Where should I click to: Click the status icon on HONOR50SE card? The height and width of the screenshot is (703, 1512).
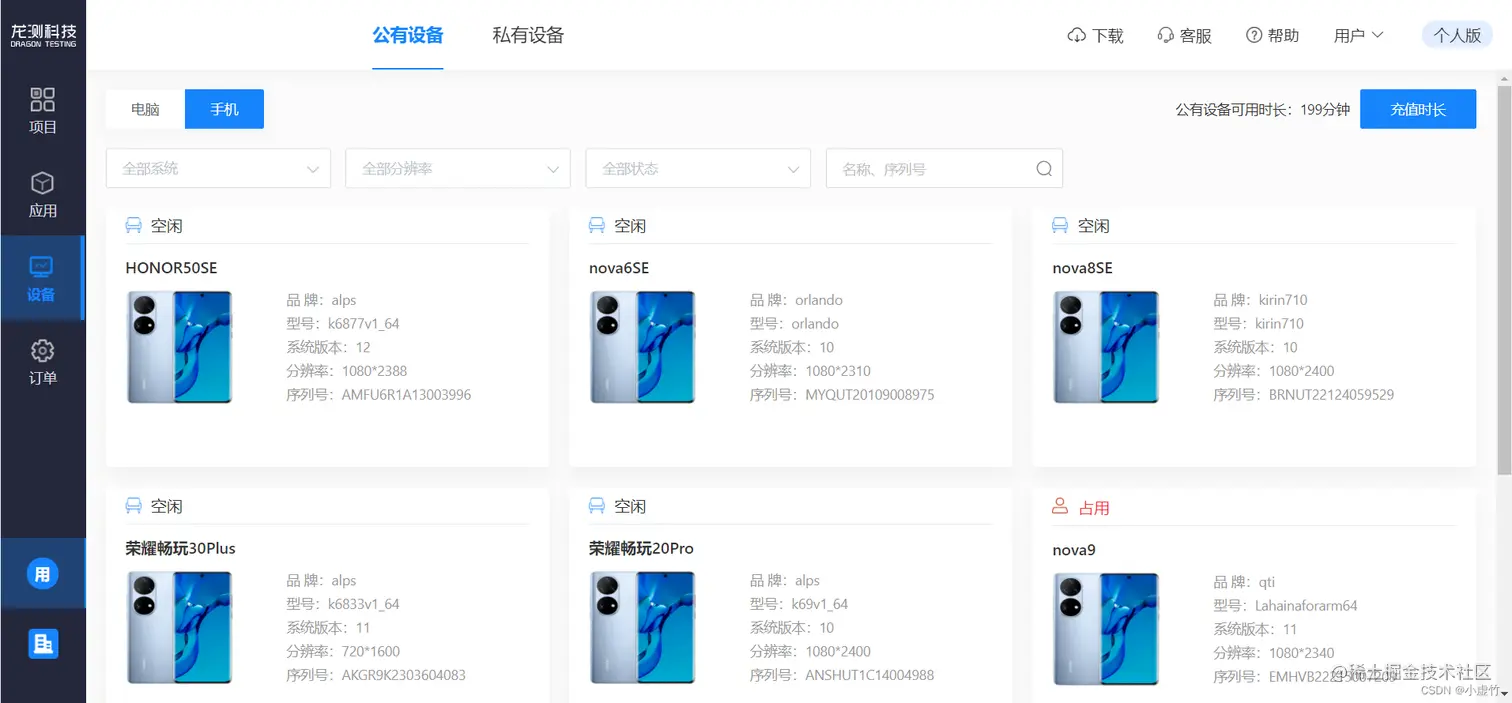pos(133,226)
